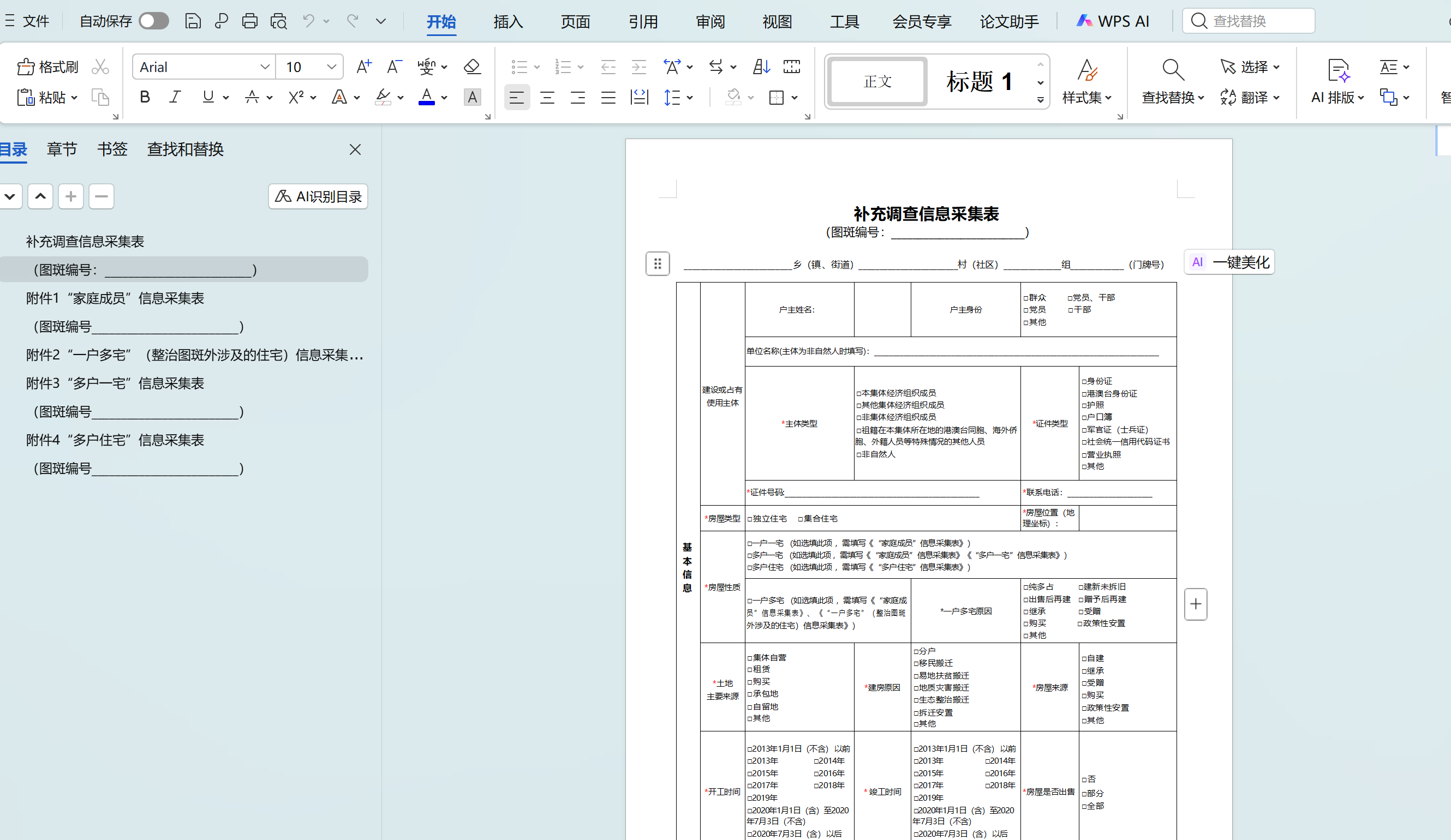Apply the blue font color swatch
Image resolution: width=1451 pixels, height=840 pixels.
[426, 97]
